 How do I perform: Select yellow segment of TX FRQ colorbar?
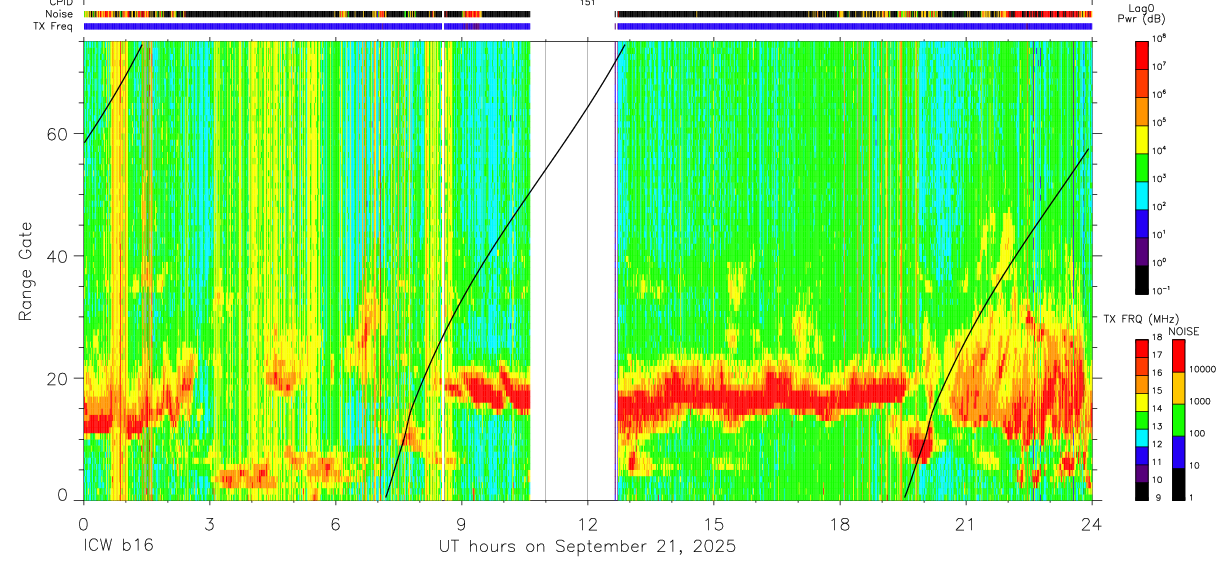tap(1142, 402)
